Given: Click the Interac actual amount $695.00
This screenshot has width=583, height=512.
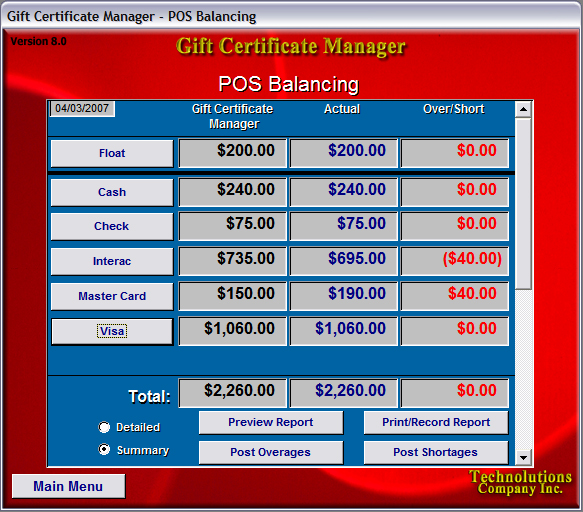Looking at the screenshot, I should click(344, 261).
